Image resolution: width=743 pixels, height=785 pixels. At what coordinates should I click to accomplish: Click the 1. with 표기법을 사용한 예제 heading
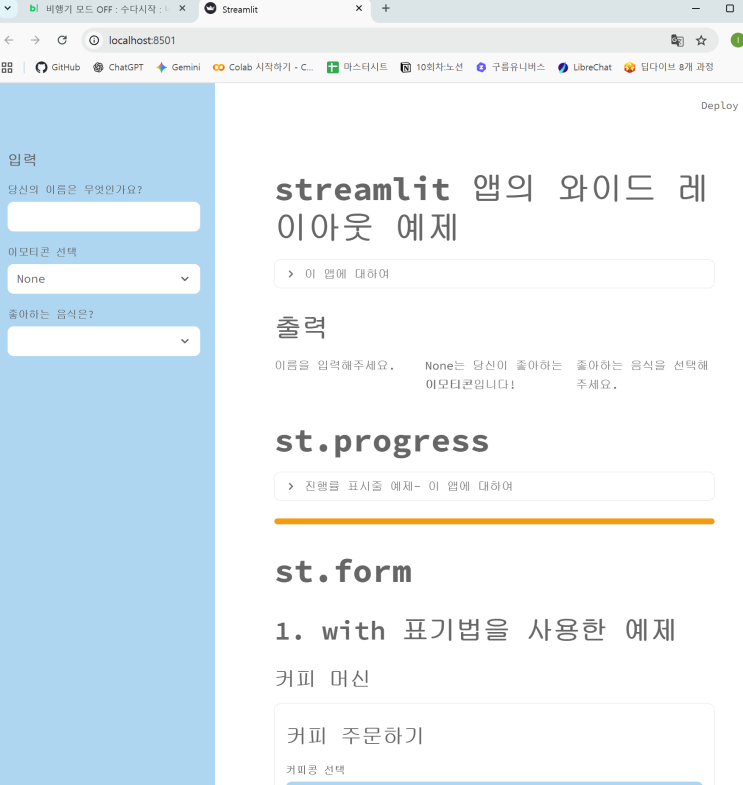pos(476,630)
